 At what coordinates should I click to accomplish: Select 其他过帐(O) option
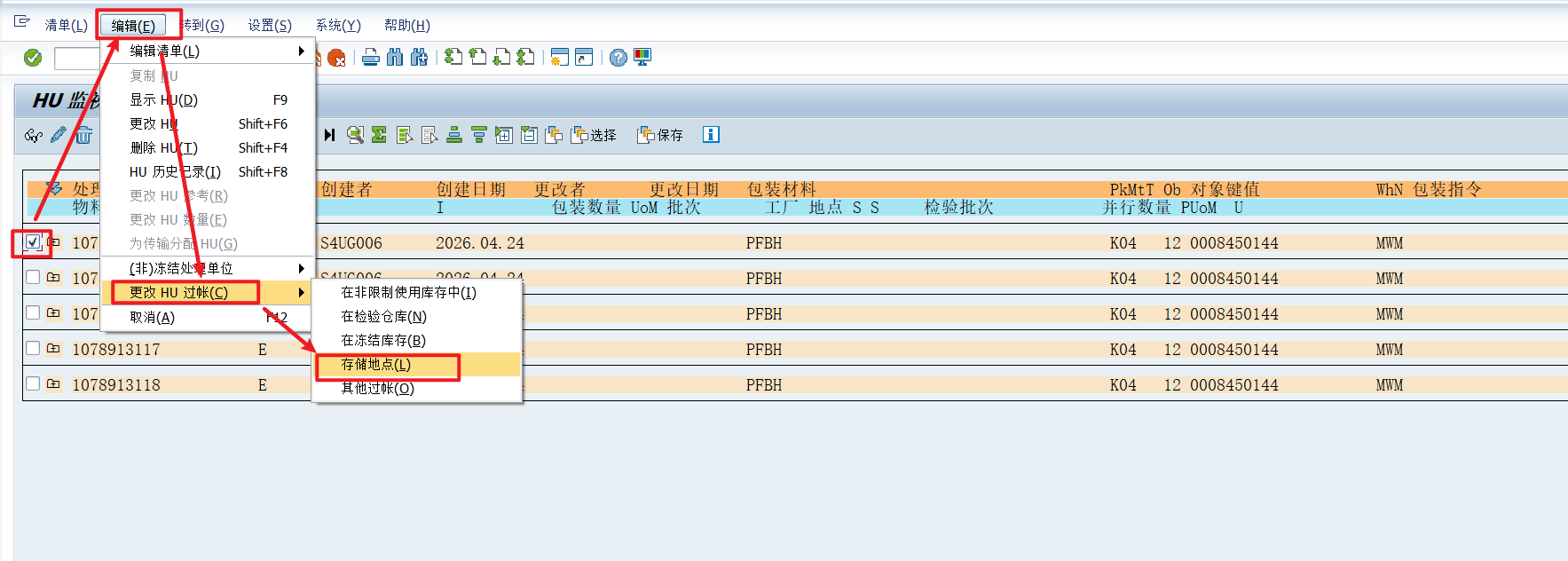point(416,388)
